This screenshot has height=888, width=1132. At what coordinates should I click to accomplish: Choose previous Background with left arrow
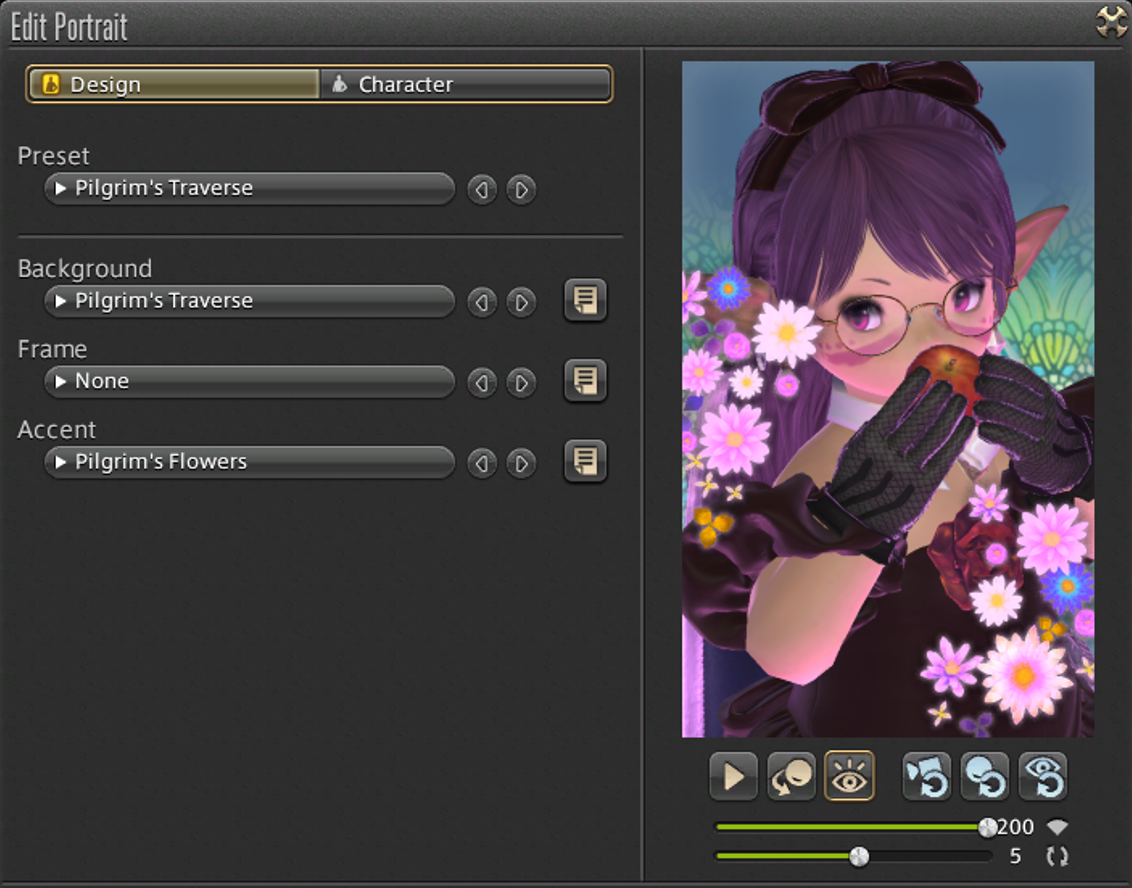[482, 302]
